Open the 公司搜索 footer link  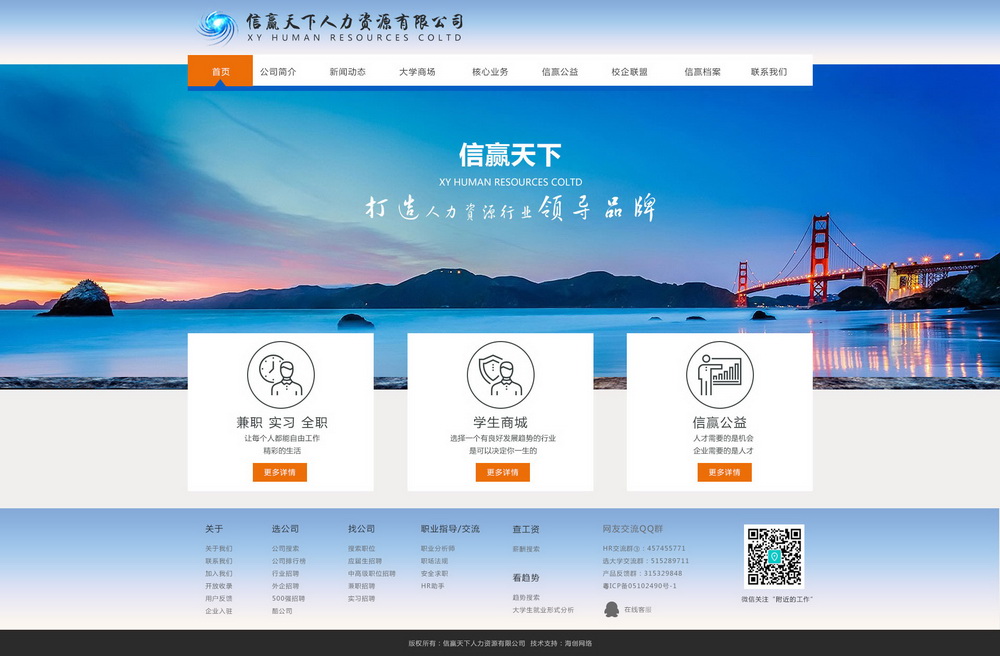pyautogui.click(x=285, y=549)
